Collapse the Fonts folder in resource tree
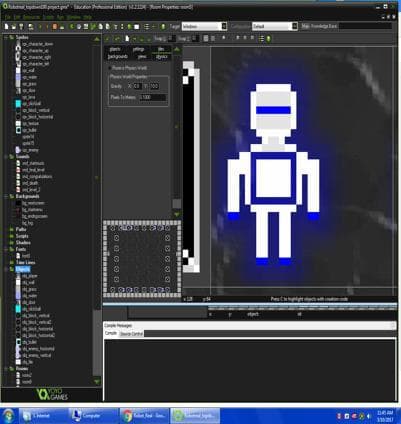Image resolution: width=401 pixels, height=424 pixels. pos(6,249)
